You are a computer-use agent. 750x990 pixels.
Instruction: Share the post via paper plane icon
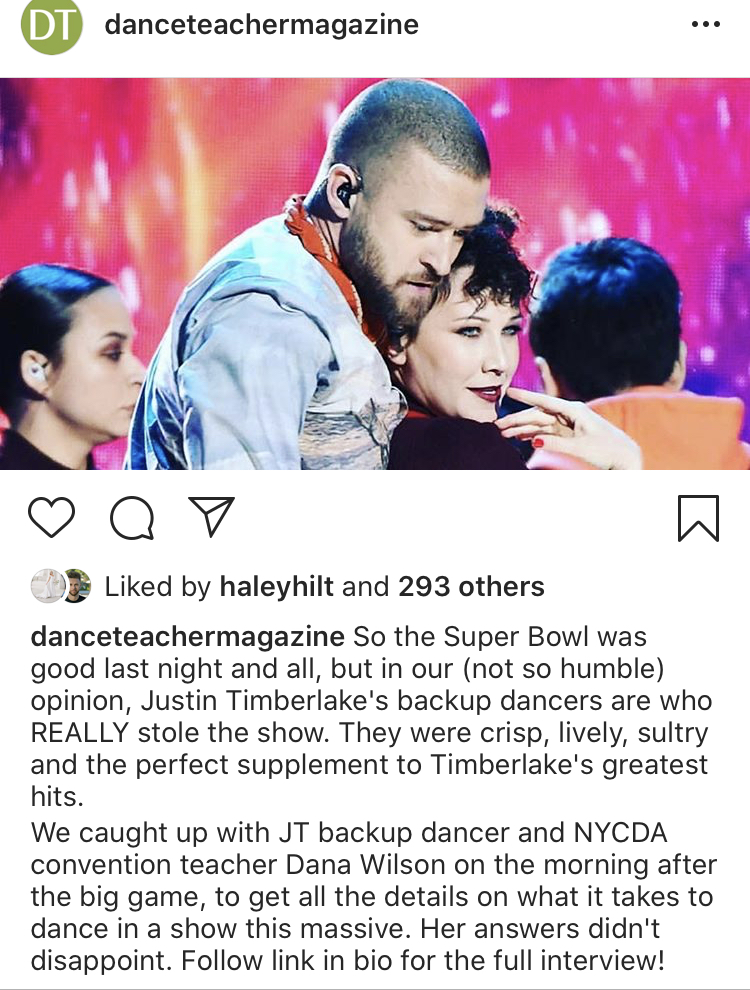tap(211, 516)
